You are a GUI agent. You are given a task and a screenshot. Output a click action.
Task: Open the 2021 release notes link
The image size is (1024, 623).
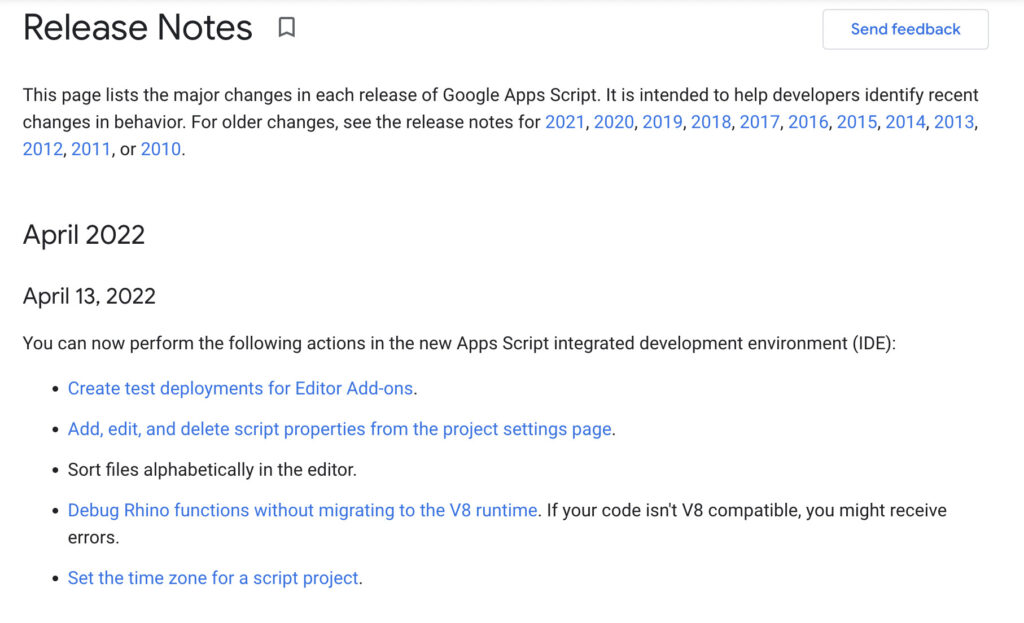click(x=565, y=122)
